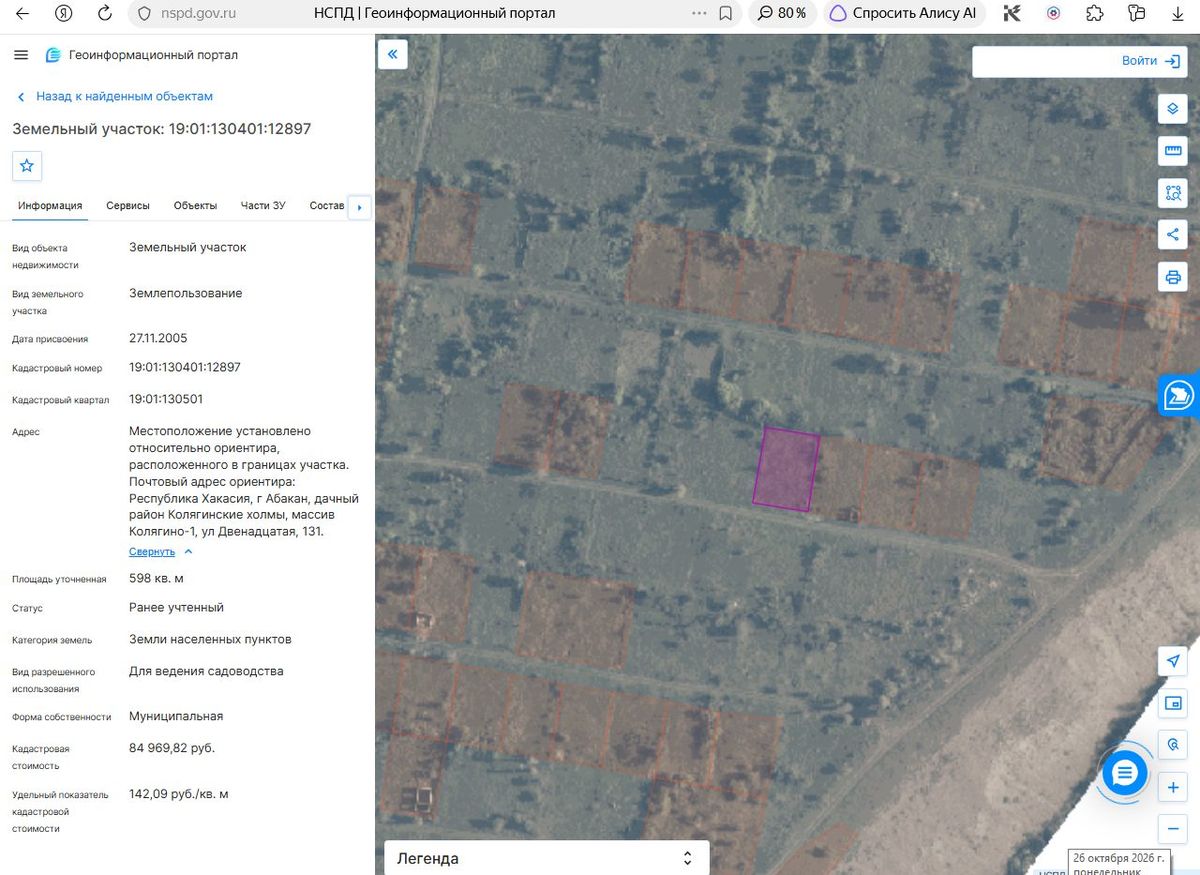Click the highlighted purple land plot on the map
The height and width of the screenshot is (875, 1200).
[x=786, y=469]
